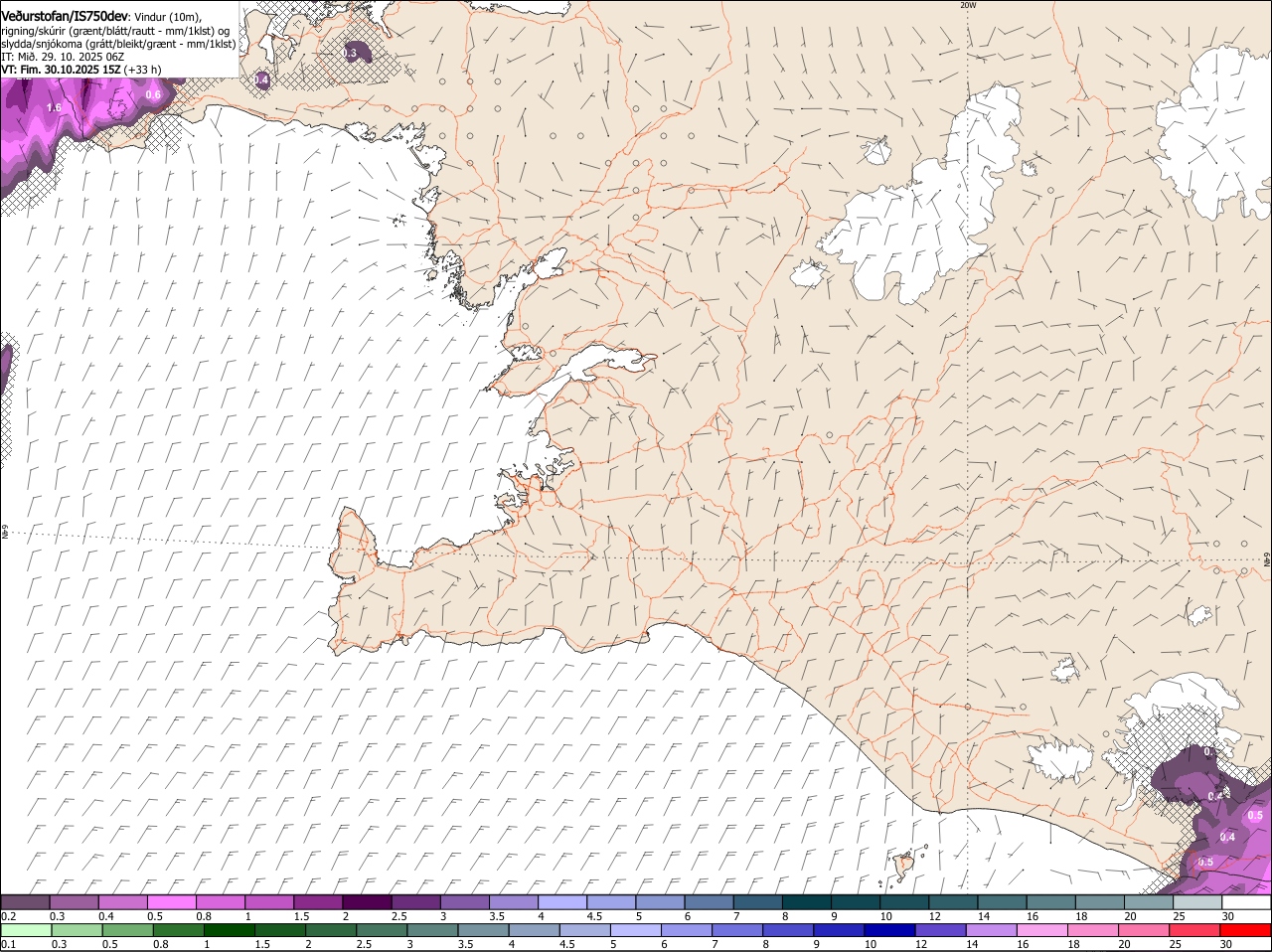Pick lower-row pink swatch starting at 18
Screen dimensions: 1272x952
(1093, 930)
